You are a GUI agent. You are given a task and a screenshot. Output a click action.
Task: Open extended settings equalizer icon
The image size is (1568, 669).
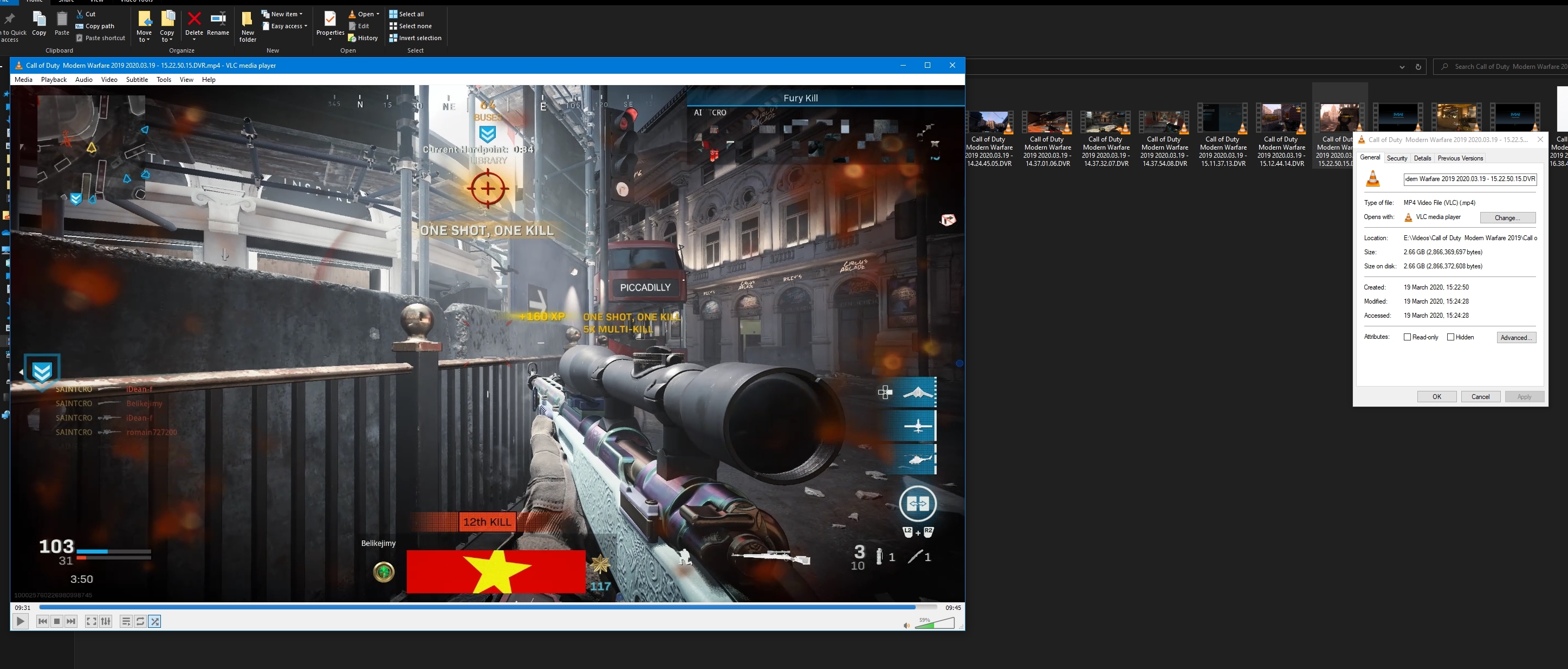106,621
